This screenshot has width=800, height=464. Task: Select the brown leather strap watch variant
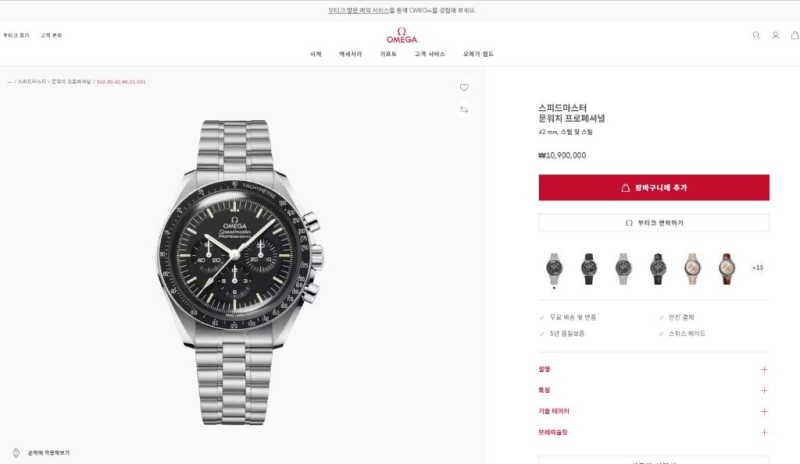(727, 268)
